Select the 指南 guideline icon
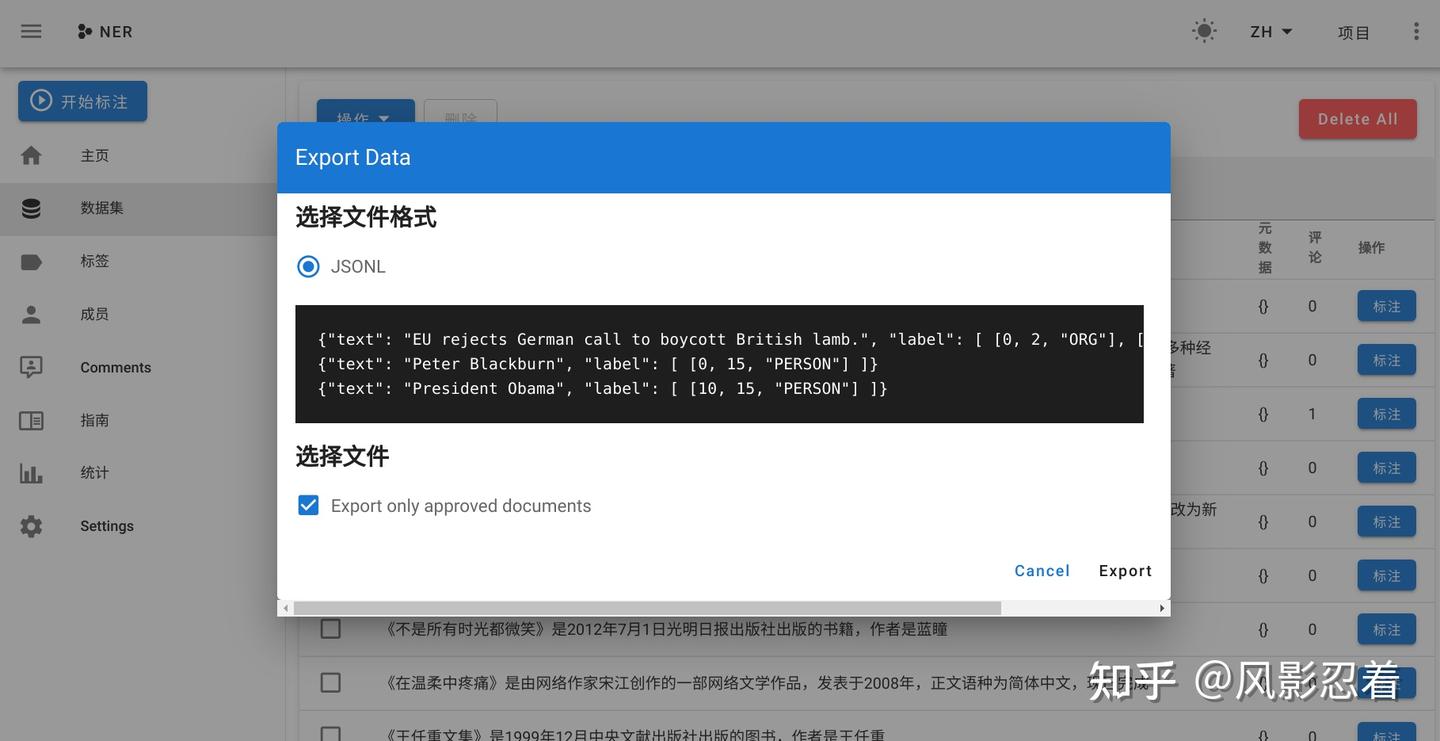 [31, 420]
